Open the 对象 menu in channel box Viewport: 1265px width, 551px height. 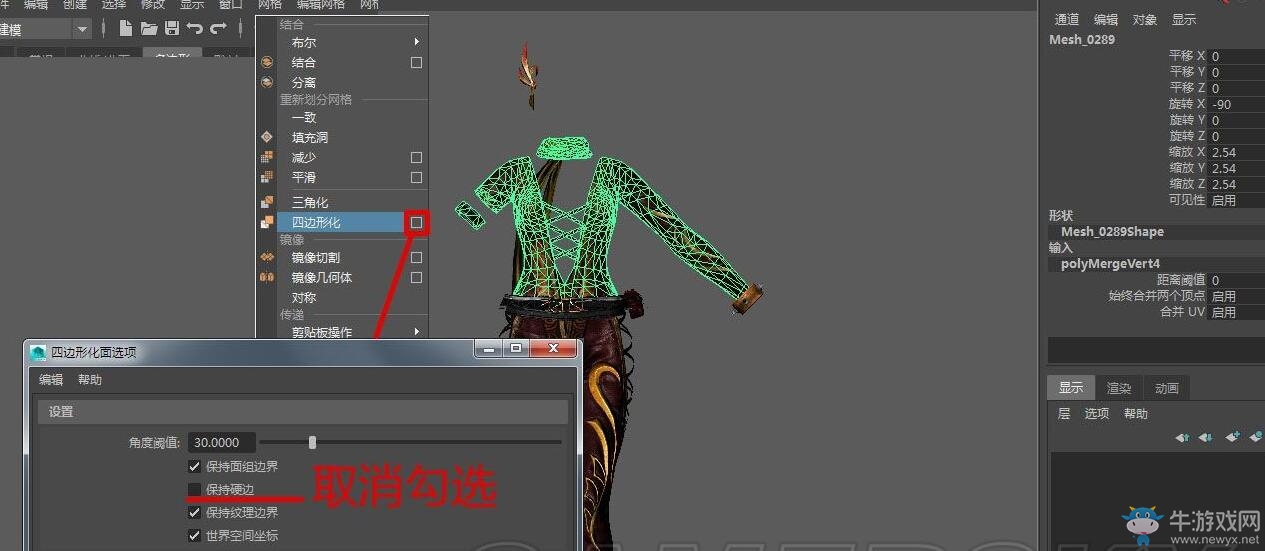(1145, 19)
